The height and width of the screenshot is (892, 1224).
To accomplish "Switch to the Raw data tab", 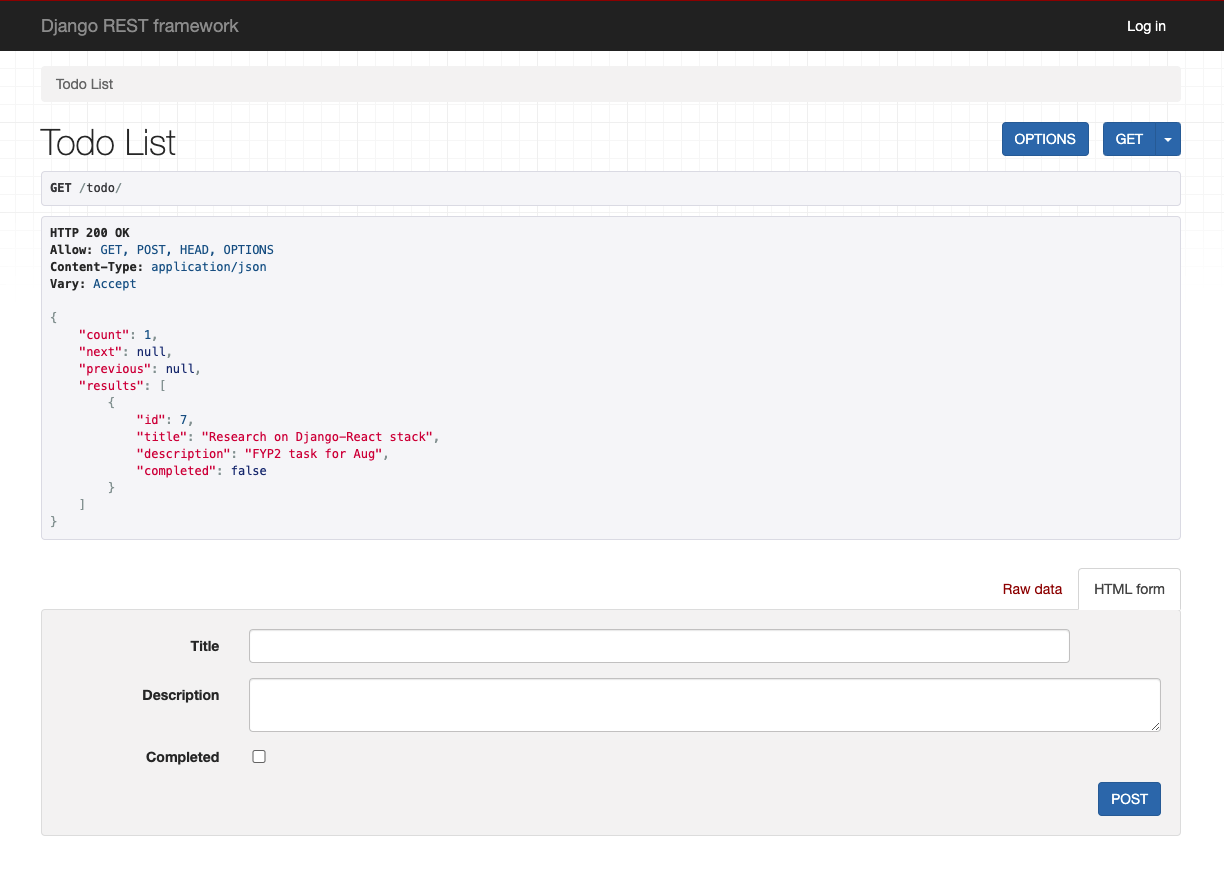I will point(1032,589).
